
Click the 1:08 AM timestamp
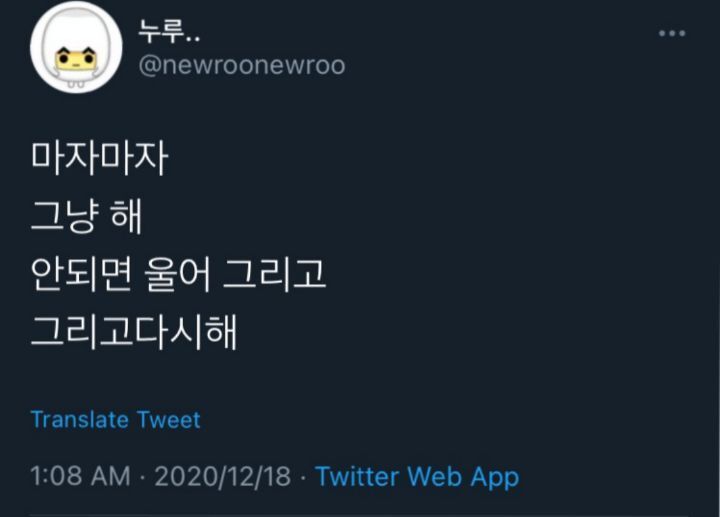click(80, 476)
